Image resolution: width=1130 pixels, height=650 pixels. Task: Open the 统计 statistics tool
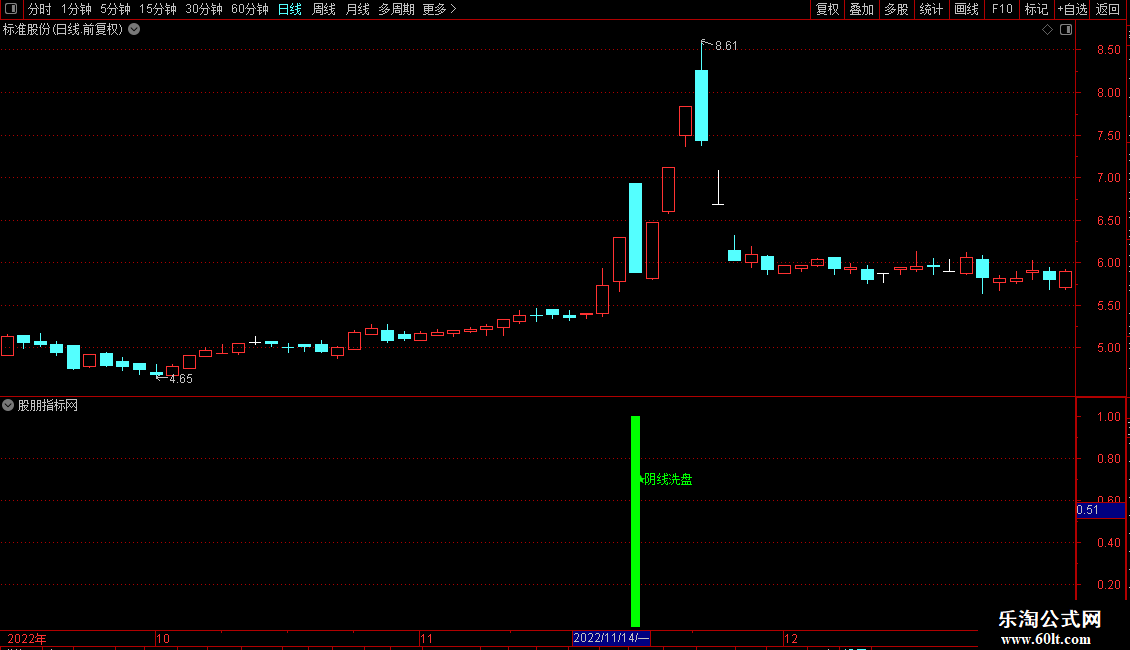pyautogui.click(x=931, y=9)
